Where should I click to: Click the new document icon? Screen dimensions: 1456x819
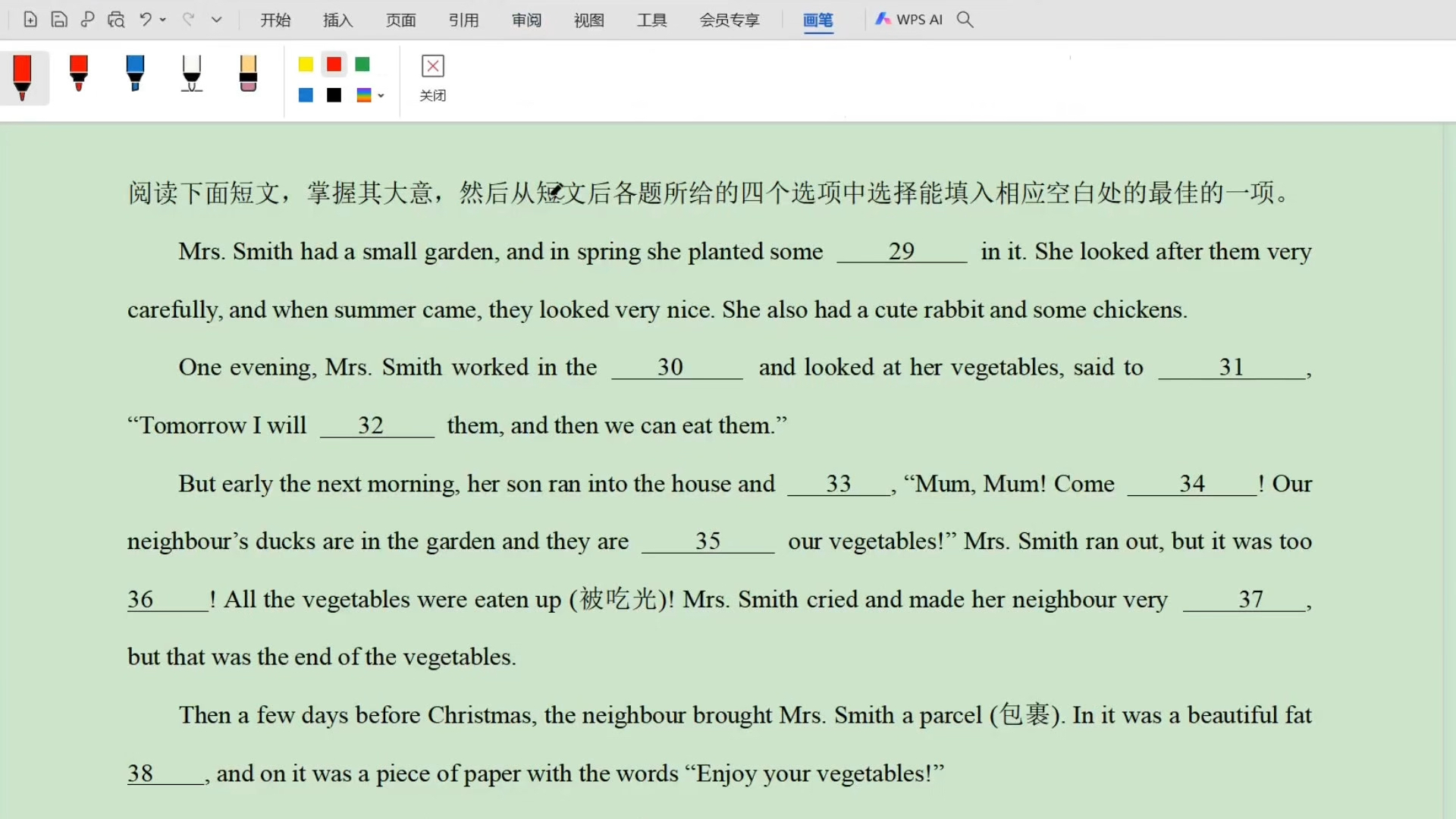pyautogui.click(x=30, y=20)
